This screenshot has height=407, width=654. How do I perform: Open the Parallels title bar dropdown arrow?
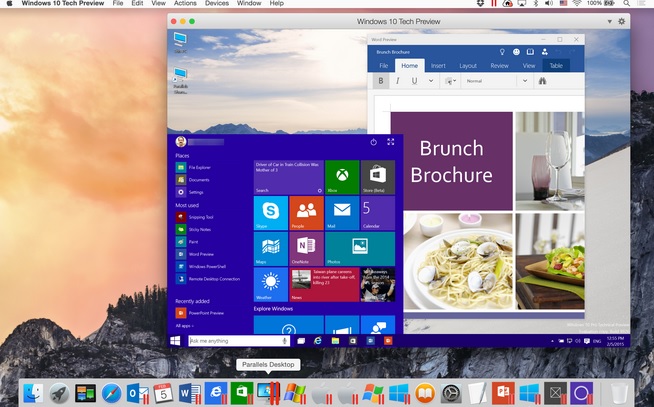(x=609, y=21)
